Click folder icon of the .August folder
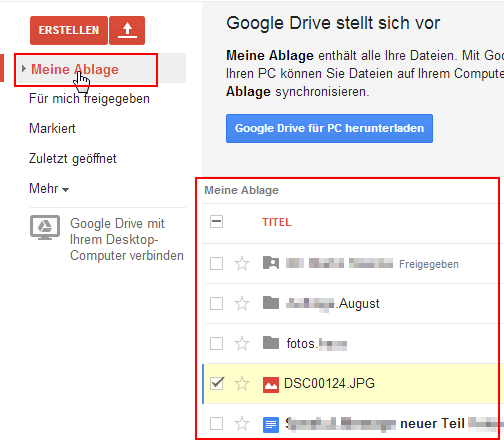 271,303
